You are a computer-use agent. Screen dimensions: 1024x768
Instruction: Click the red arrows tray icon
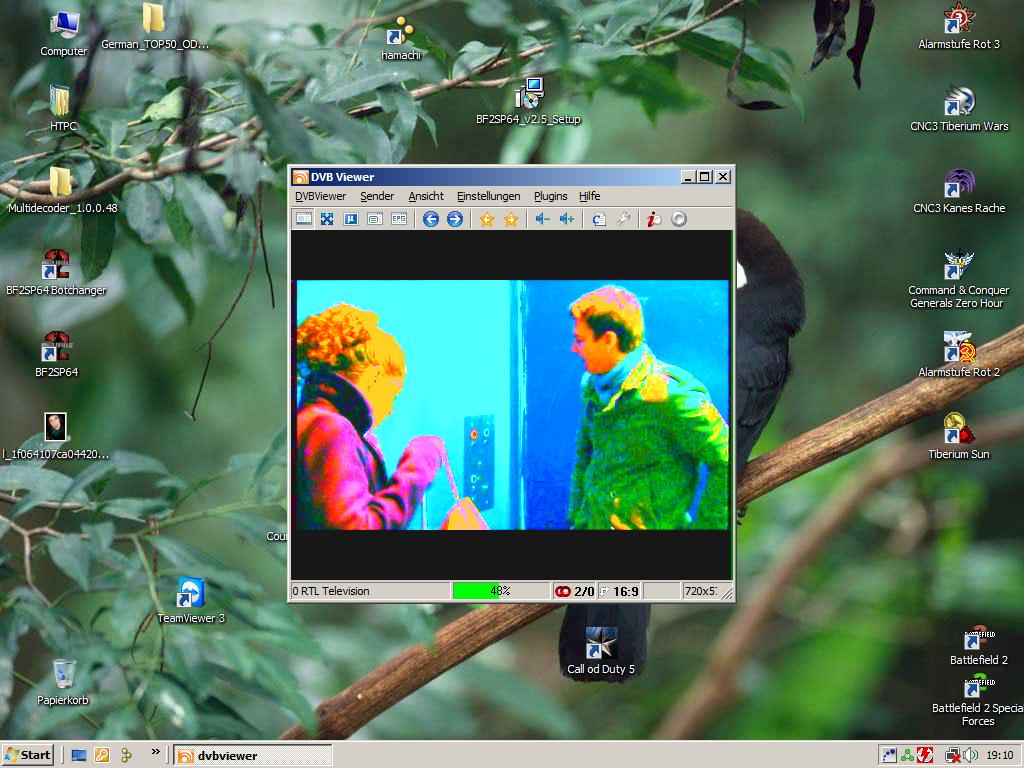tap(925, 756)
